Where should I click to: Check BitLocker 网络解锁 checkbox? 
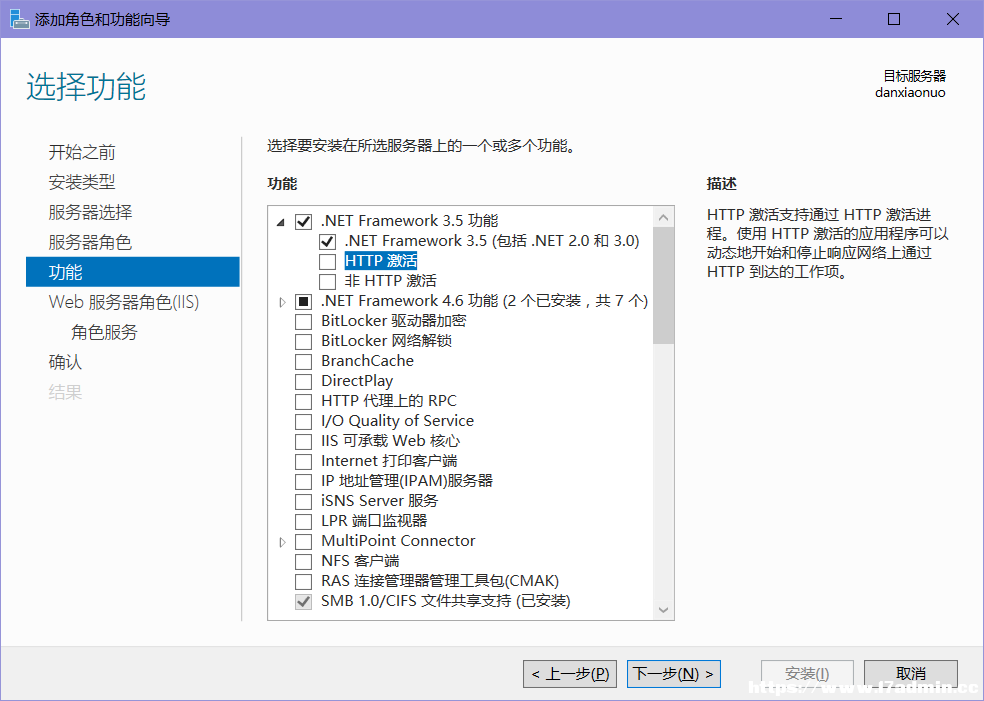pyautogui.click(x=304, y=341)
